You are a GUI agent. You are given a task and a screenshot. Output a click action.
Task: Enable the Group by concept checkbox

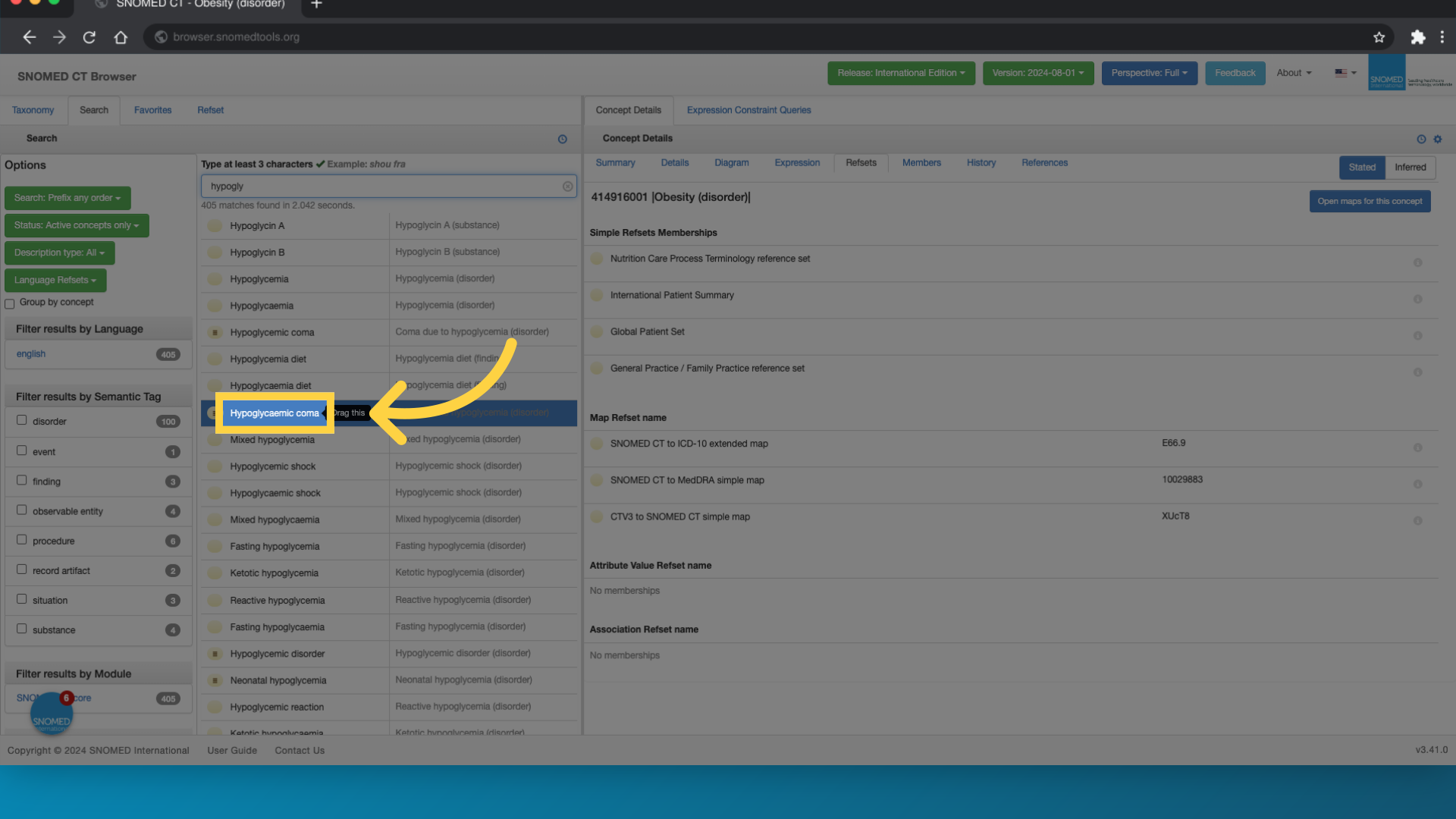(x=10, y=304)
